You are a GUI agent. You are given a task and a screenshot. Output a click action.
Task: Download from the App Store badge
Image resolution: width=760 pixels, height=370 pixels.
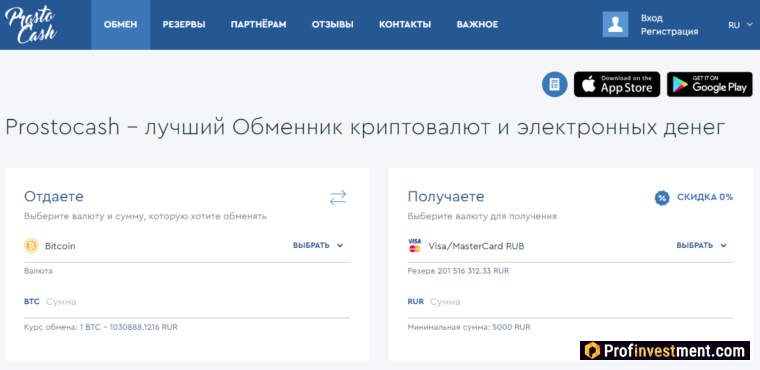click(x=617, y=84)
